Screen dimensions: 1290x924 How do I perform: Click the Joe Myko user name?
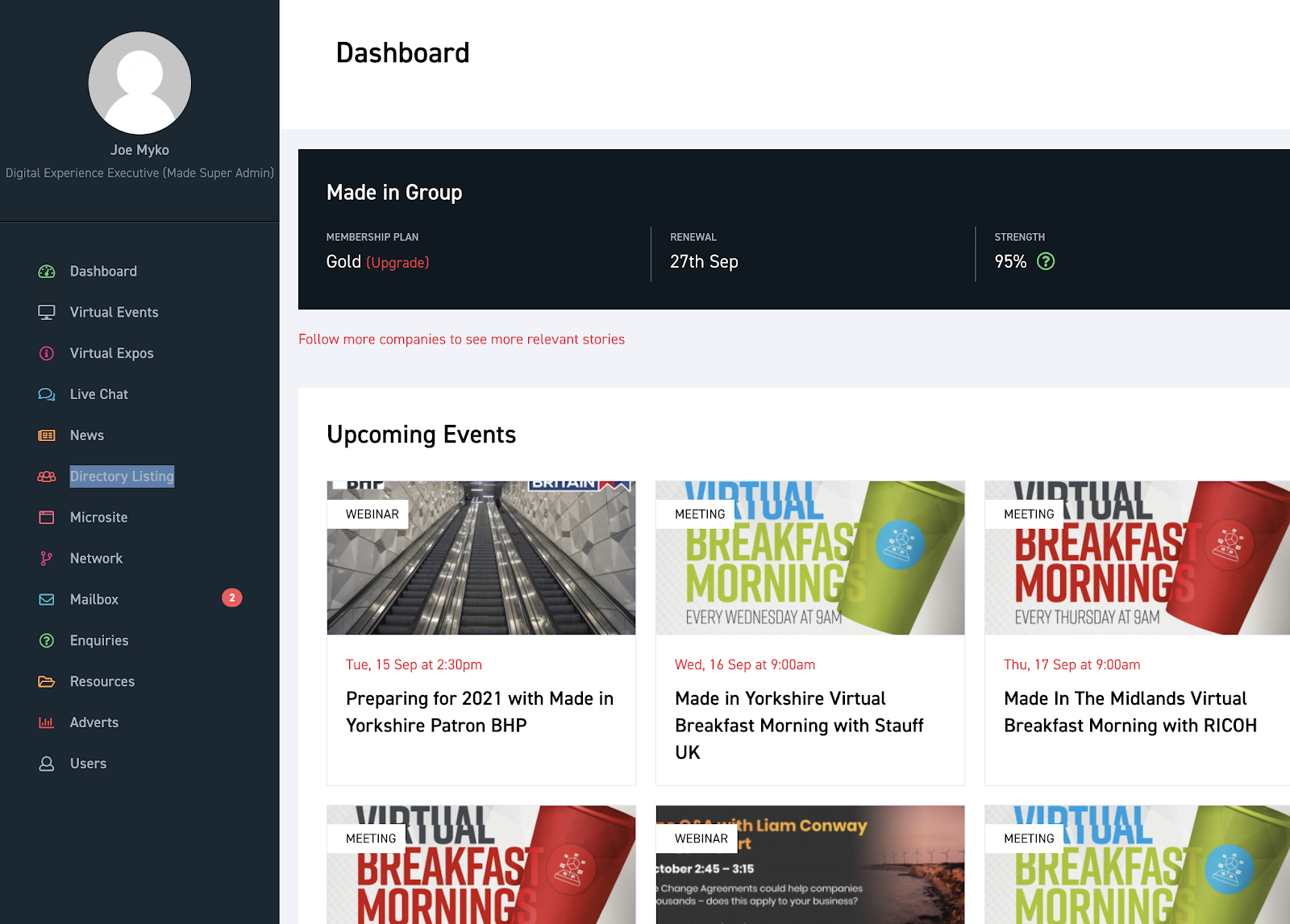(139, 150)
